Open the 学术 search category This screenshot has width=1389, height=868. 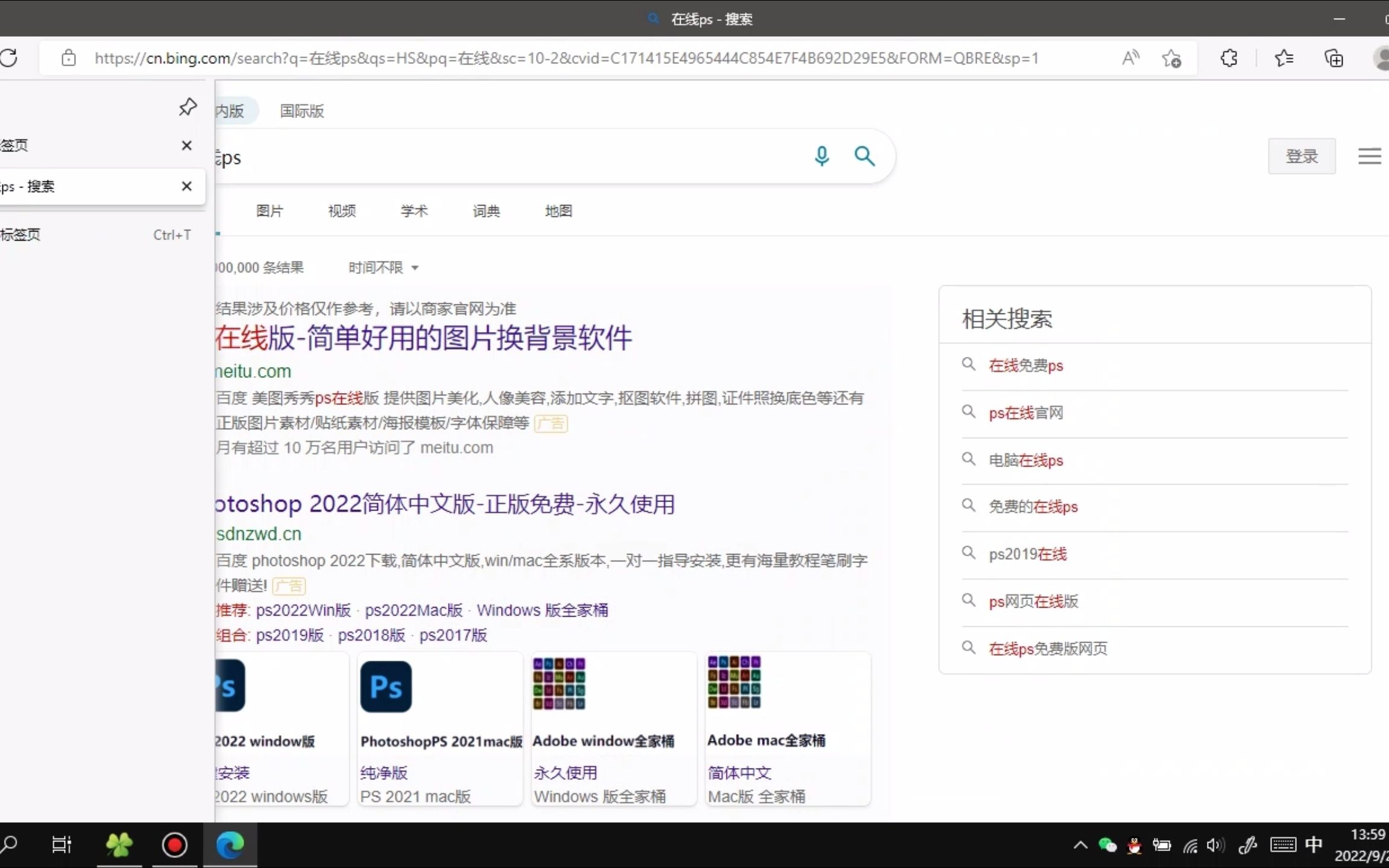[414, 211]
